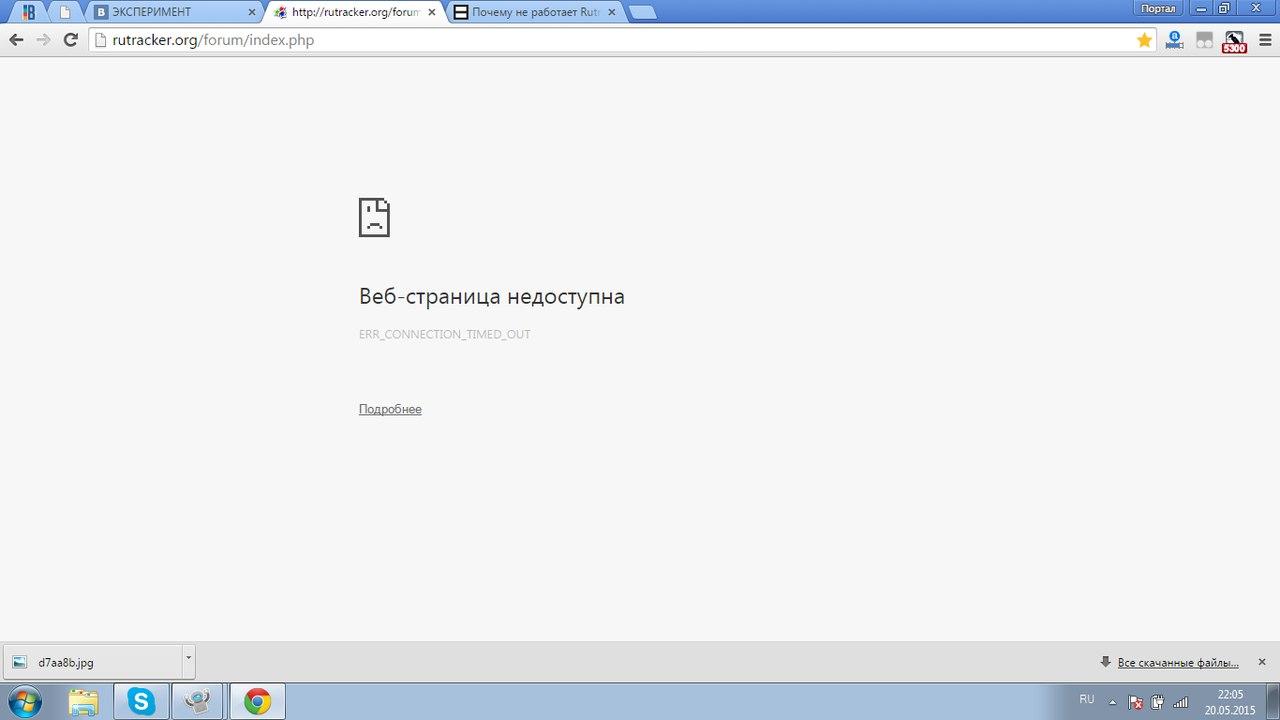
Task: Expand the d7aa8b.jpg download options arrow
Action: coord(188,662)
